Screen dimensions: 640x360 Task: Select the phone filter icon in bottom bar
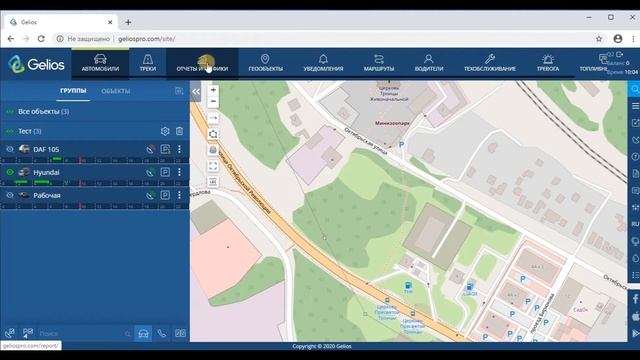[162, 333]
